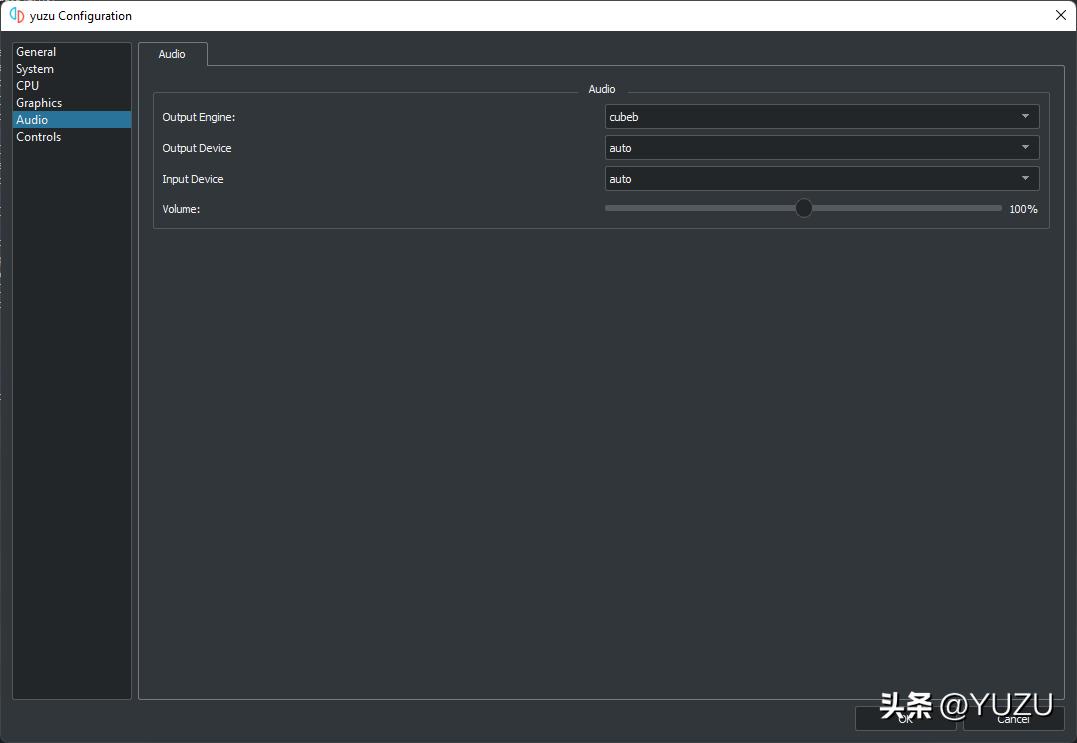
Task: Click the Audio tab header
Action: pyautogui.click(x=172, y=54)
